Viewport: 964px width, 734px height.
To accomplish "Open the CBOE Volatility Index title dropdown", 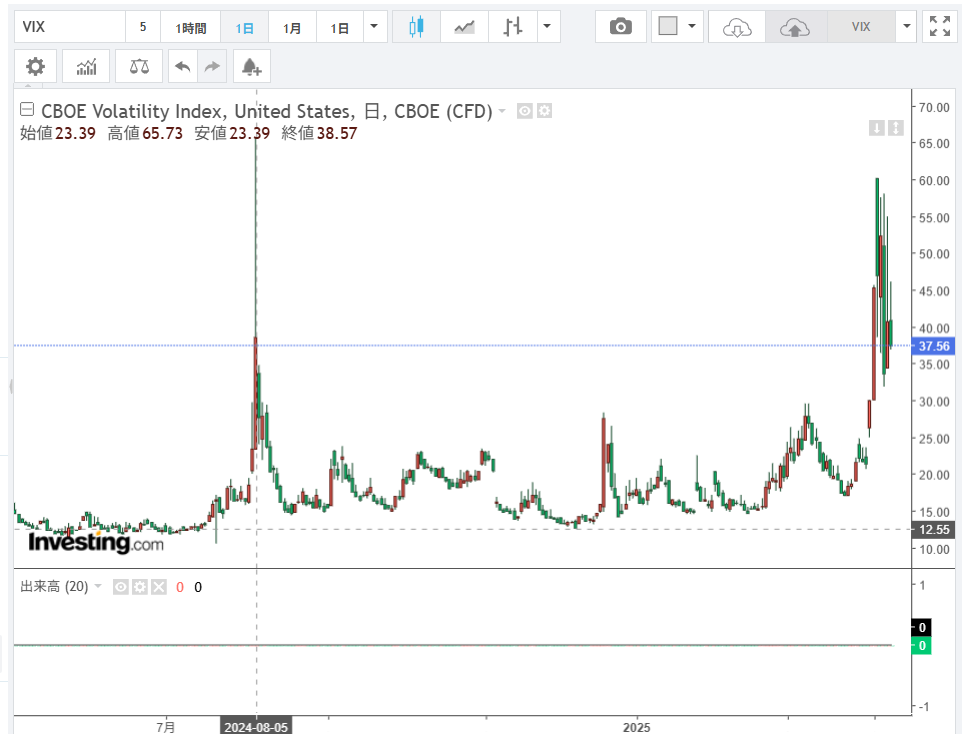I will pos(502,111).
